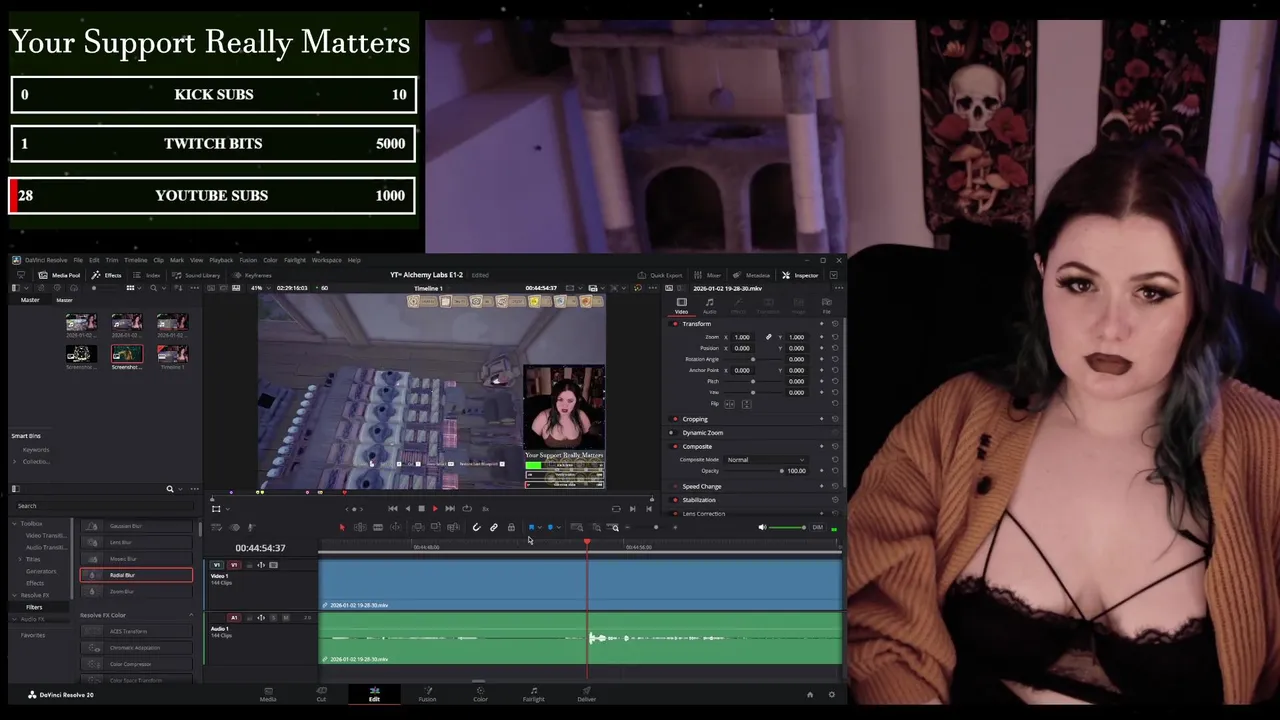Viewport: 1280px width, 720px height.
Task: Toggle the position lock padlock icon
Action: click(511, 527)
